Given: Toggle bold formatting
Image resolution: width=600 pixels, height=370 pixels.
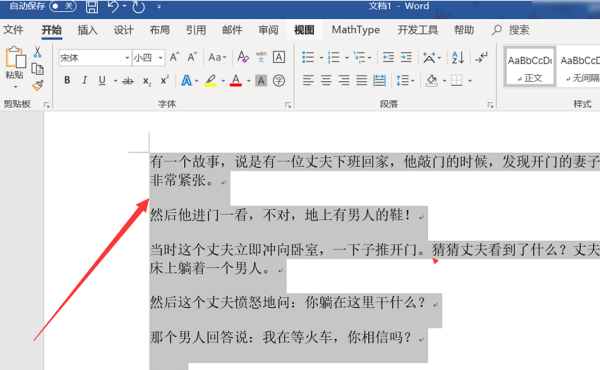Looking at the screenshot, I should (x=67, y=80).
